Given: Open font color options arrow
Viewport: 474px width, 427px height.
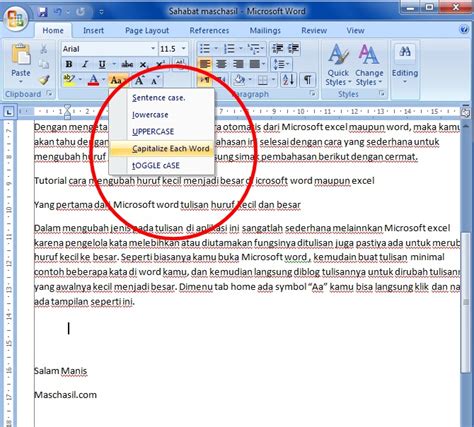Looking at the screenshot, I should pyautogui.click(x=104, y=80).
